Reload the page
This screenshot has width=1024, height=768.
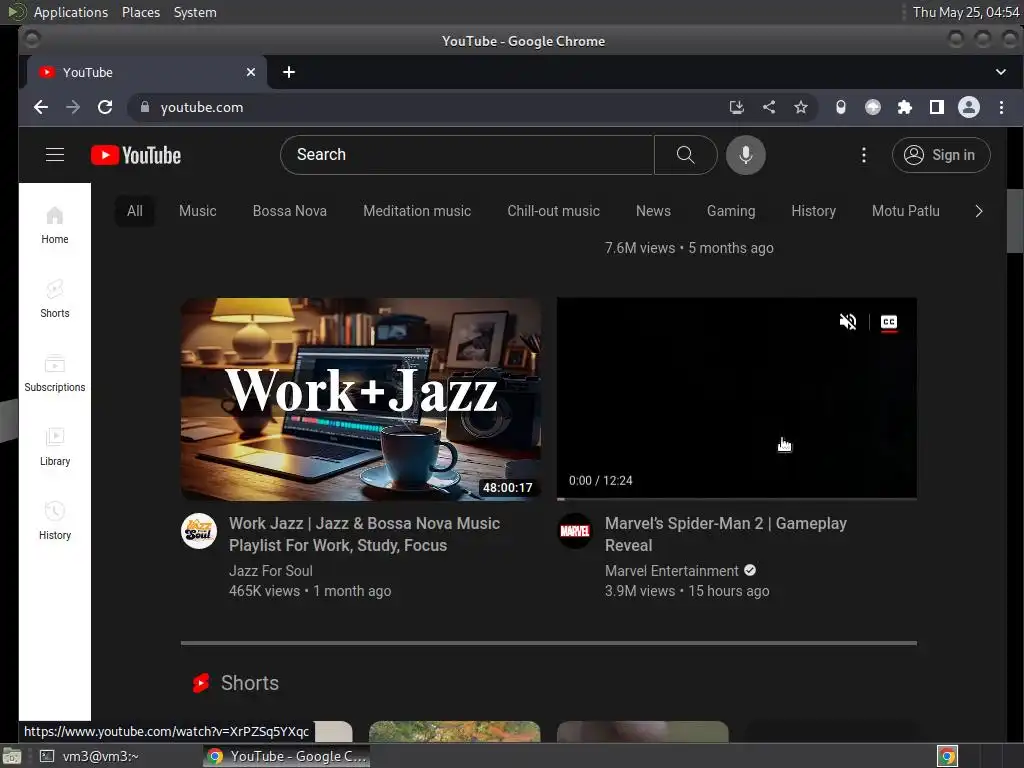click(104, 107)
